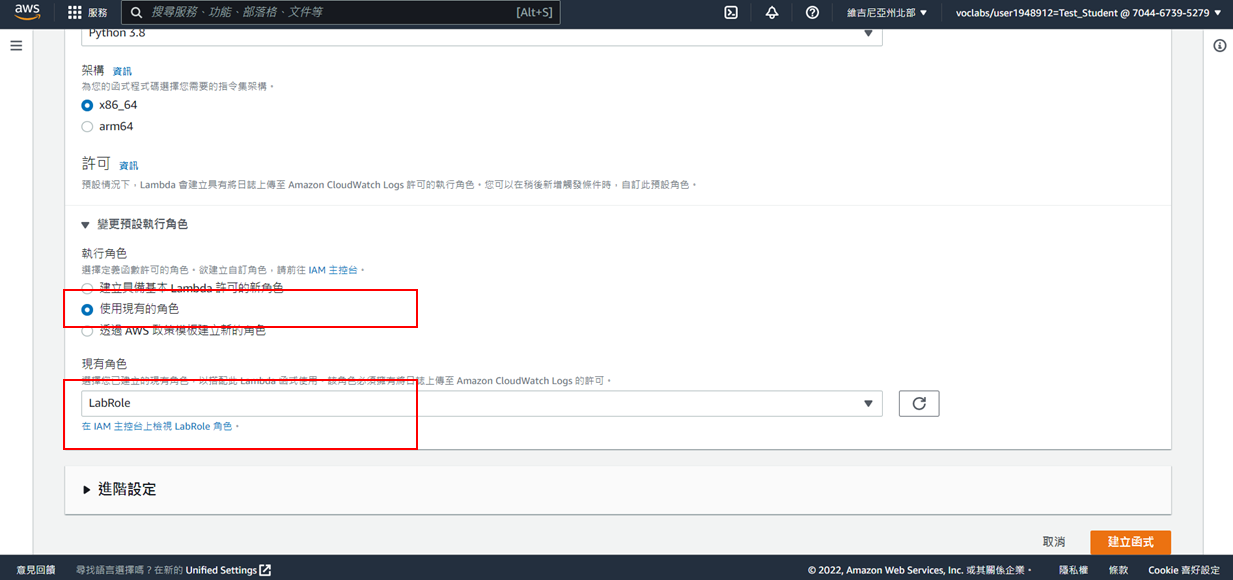1233x580 pixels.
Task: Open the notifications bell
Action: (772, 13)
